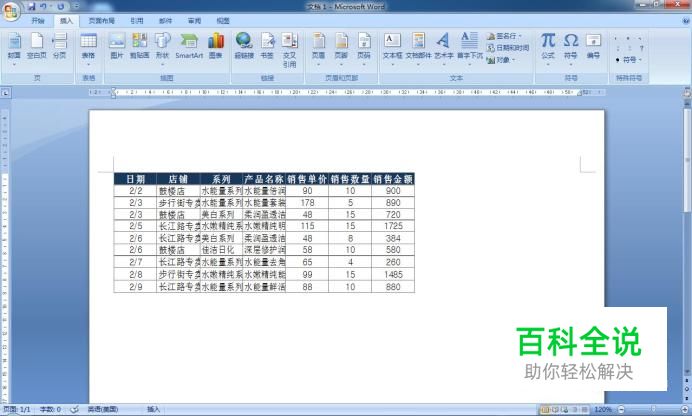This screenshot has width=692, height=416.
Task: Open the Office button menu
Action: click(11, 11)
